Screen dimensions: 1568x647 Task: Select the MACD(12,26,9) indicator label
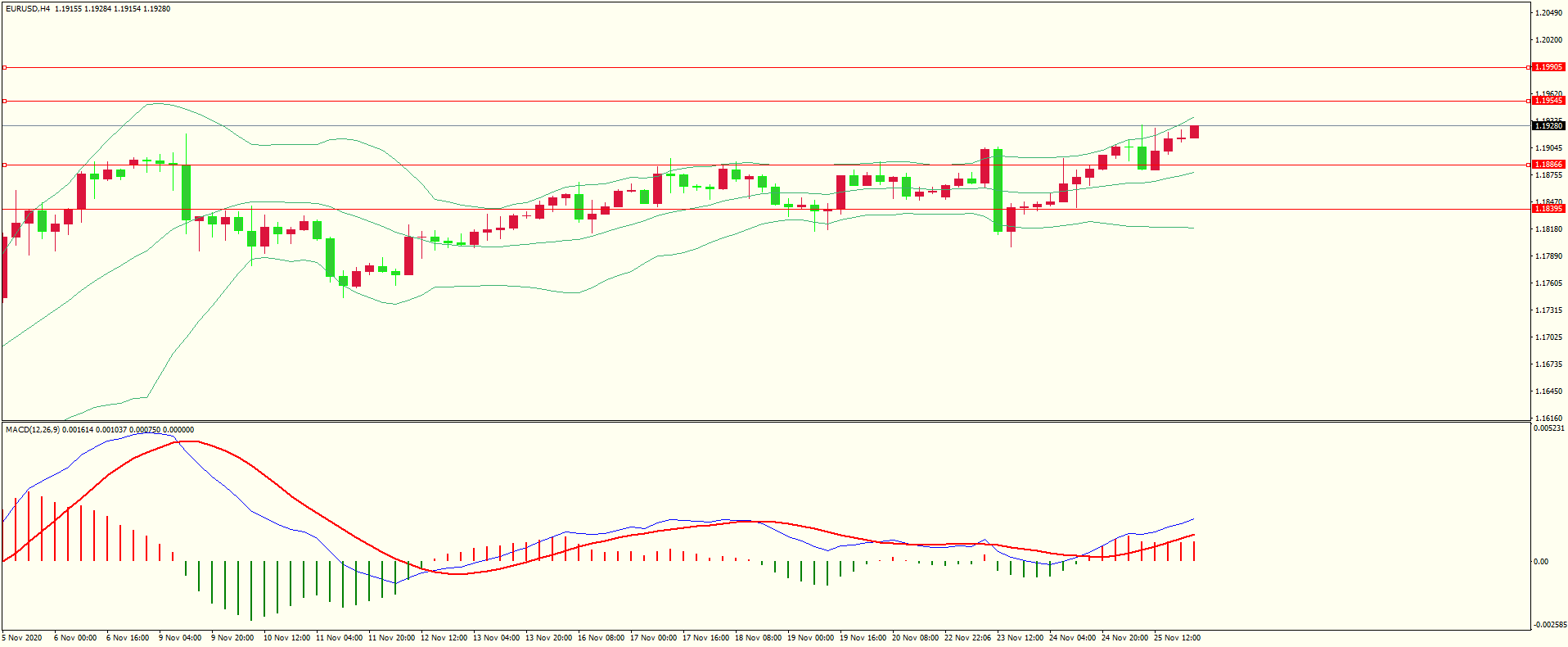coord(33,430)
